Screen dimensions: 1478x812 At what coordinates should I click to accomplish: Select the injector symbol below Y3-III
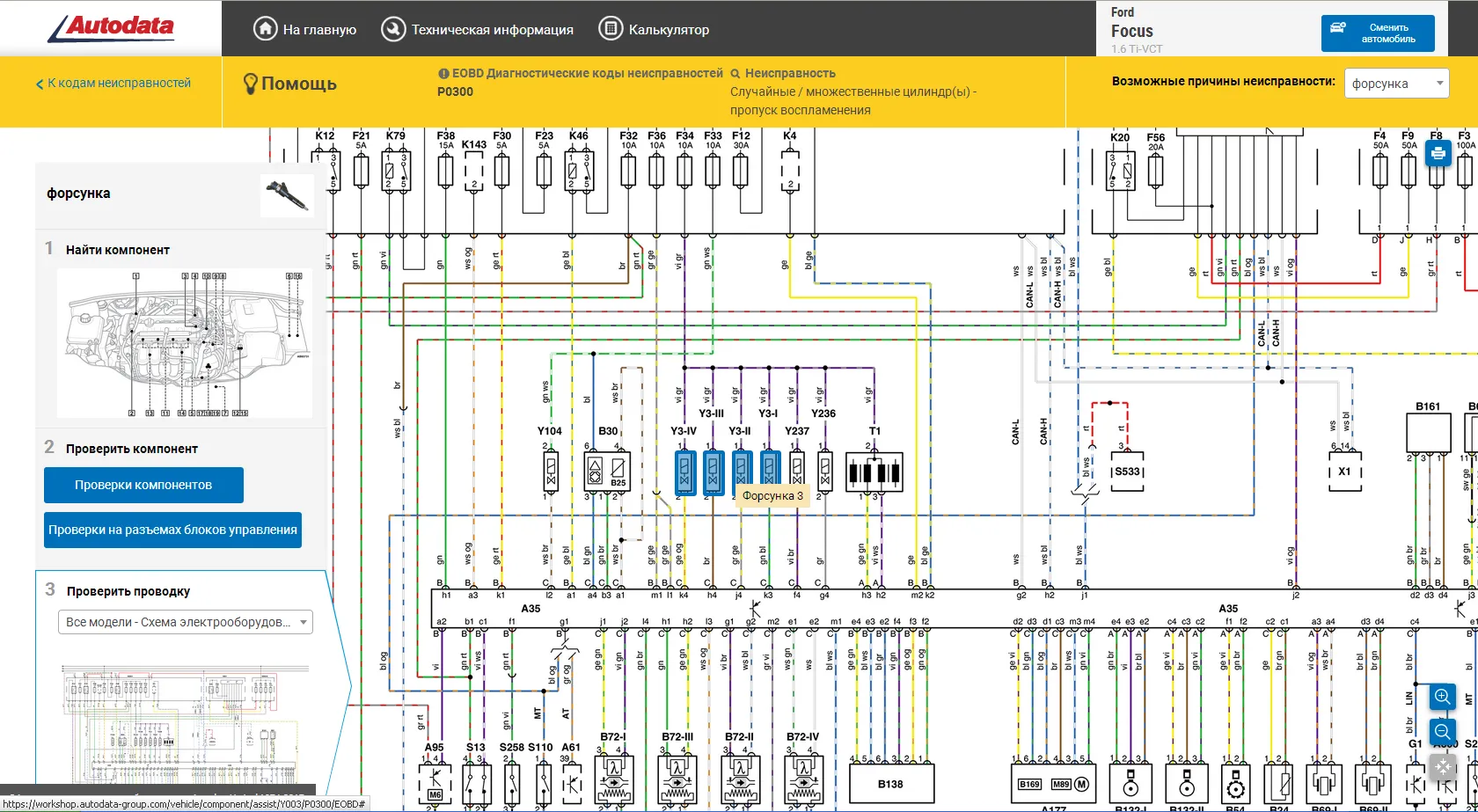point(713,472)
